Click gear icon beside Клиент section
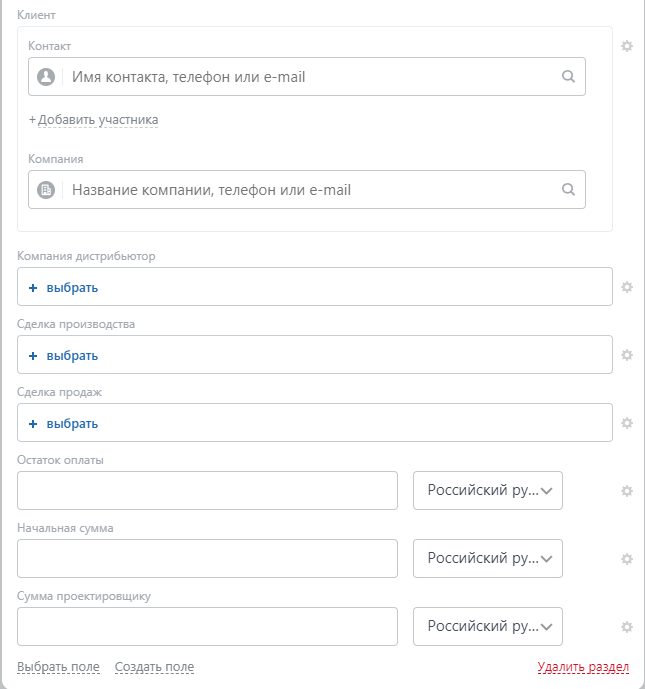This screenshot has width=645, height=689. [x=627, y=46]
